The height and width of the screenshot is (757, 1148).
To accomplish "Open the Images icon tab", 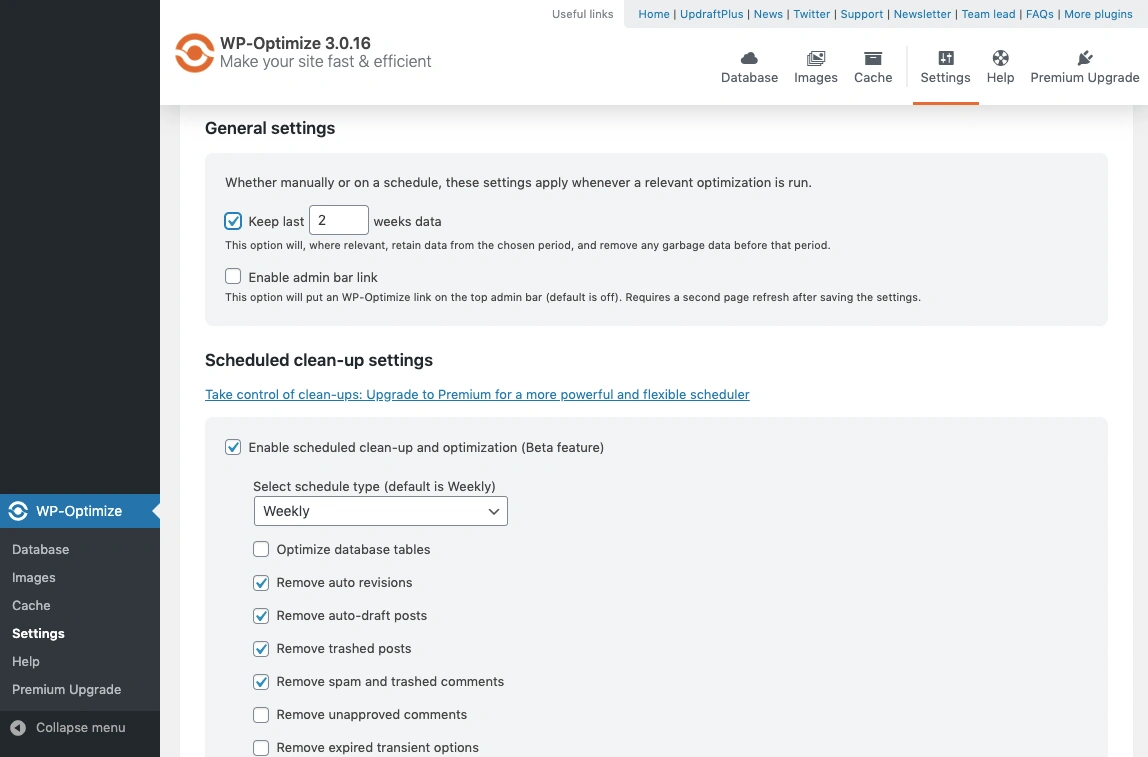I will 816,59.
